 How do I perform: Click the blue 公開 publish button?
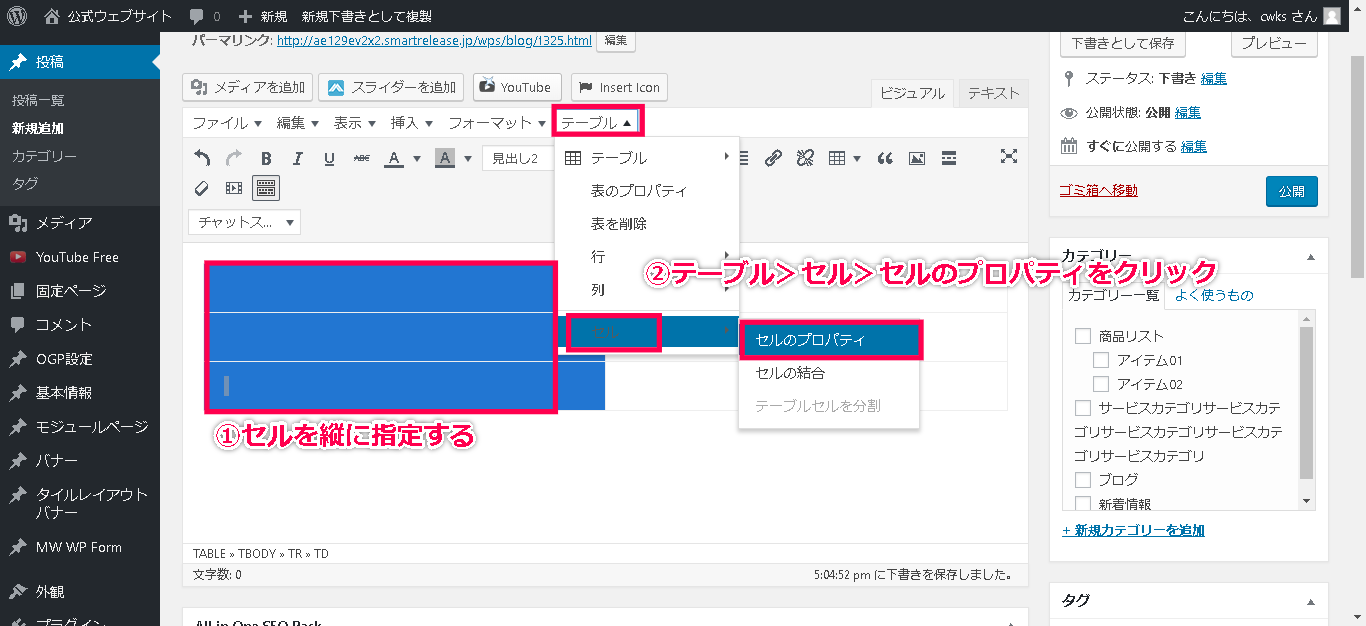point(1291,191)
